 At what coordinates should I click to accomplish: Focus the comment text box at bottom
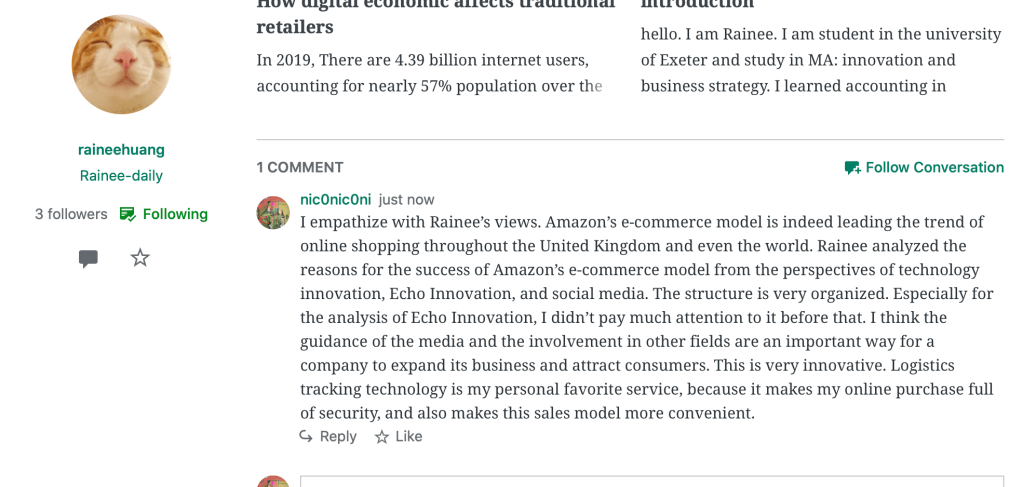click(x=650, y=481)
